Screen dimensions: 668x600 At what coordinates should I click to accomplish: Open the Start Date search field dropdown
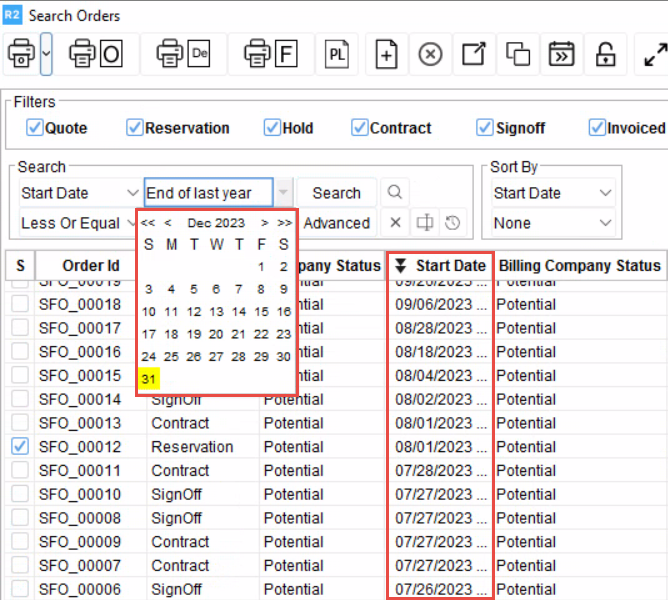(x=132, y=193)
